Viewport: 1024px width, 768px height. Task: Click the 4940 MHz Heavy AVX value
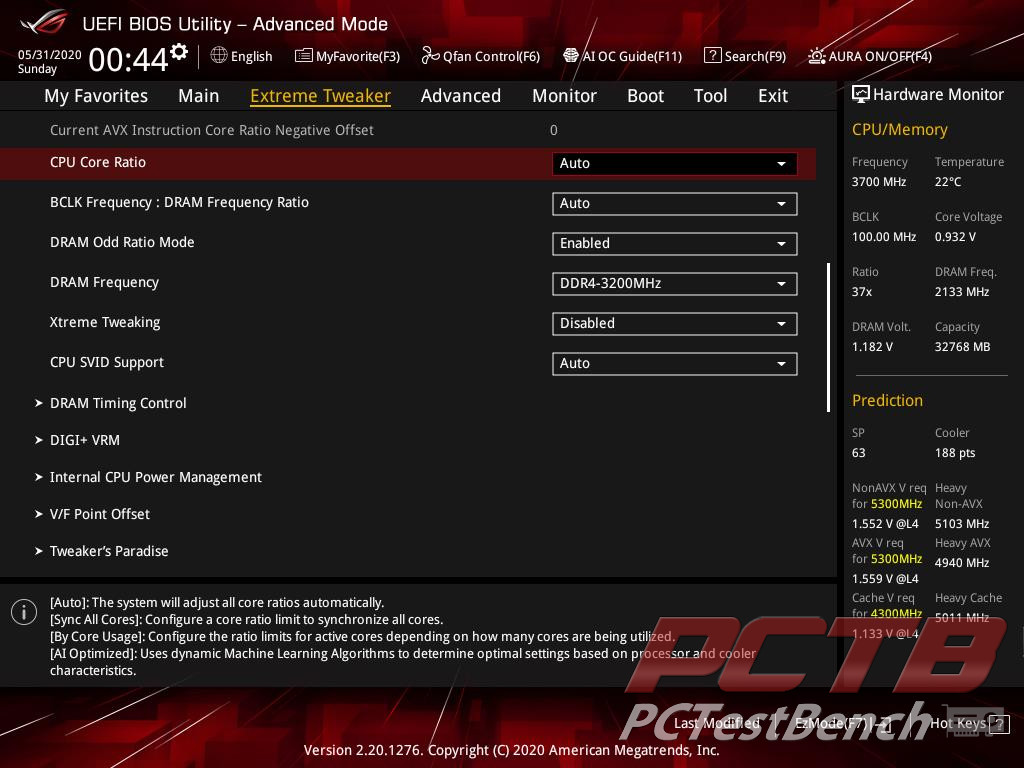(961, 563)
